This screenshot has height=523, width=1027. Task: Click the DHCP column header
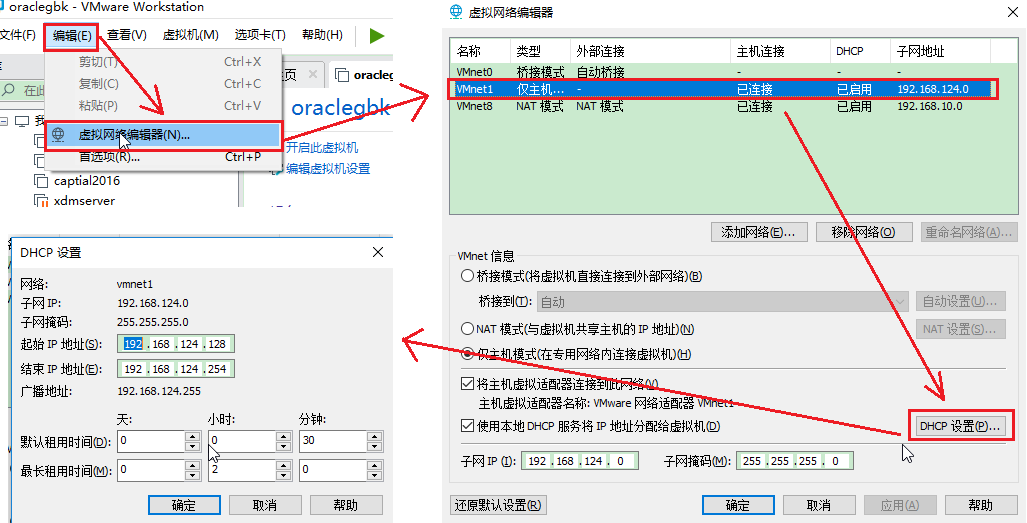[x=860, y=51]
